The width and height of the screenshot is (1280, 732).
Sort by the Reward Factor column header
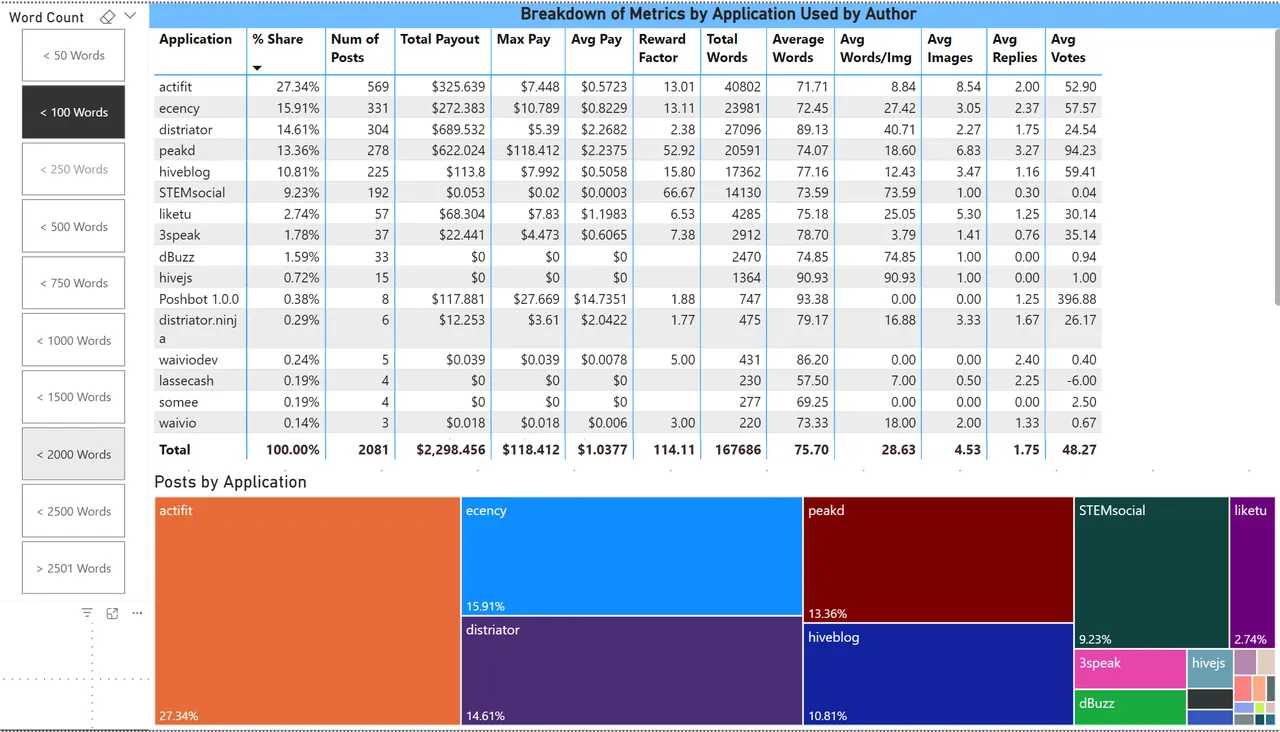(662, 48)
